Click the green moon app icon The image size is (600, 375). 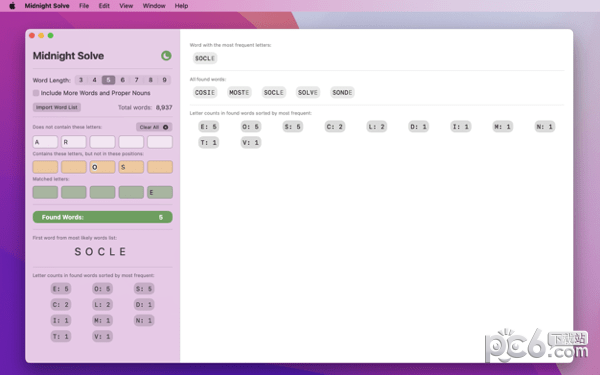[x=166, y=56]
